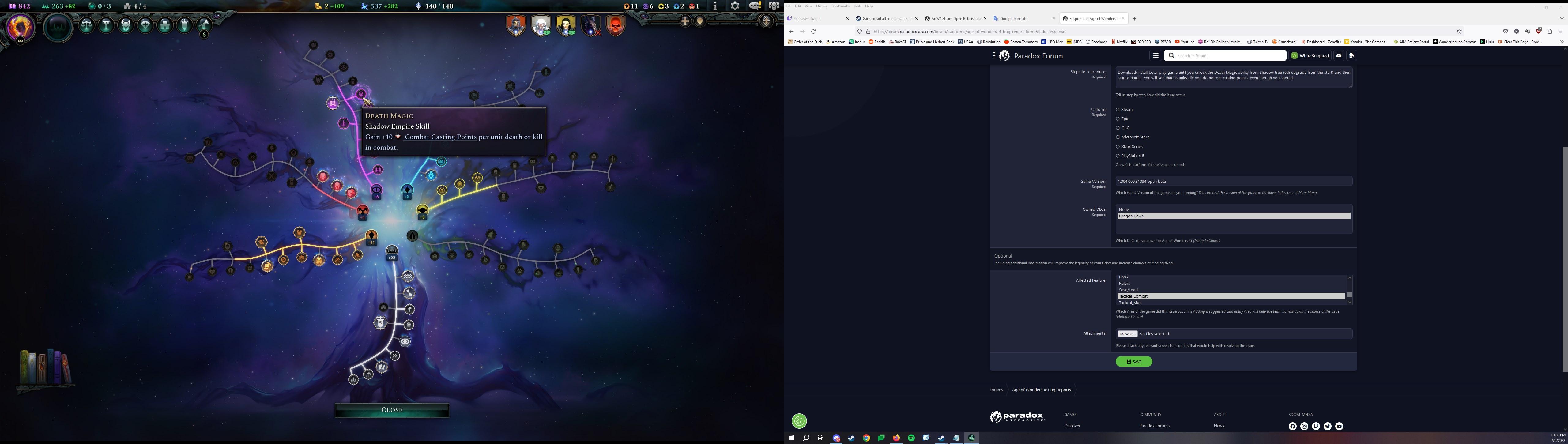Select Save/Load in the Affected Feature list
The width and height of the screenshot is (1568, 444).
click(x=1128, y=289)
